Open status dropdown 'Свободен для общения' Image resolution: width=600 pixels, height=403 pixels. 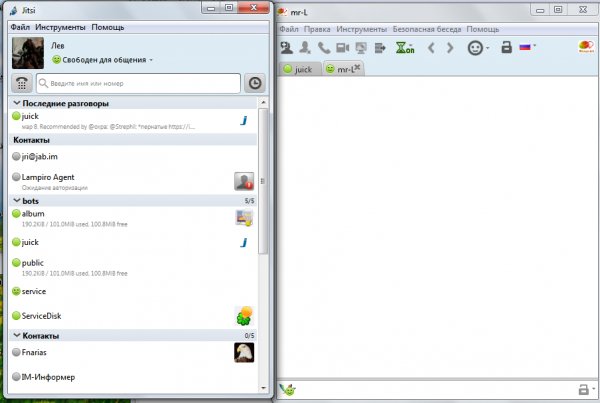coord(103,60)
